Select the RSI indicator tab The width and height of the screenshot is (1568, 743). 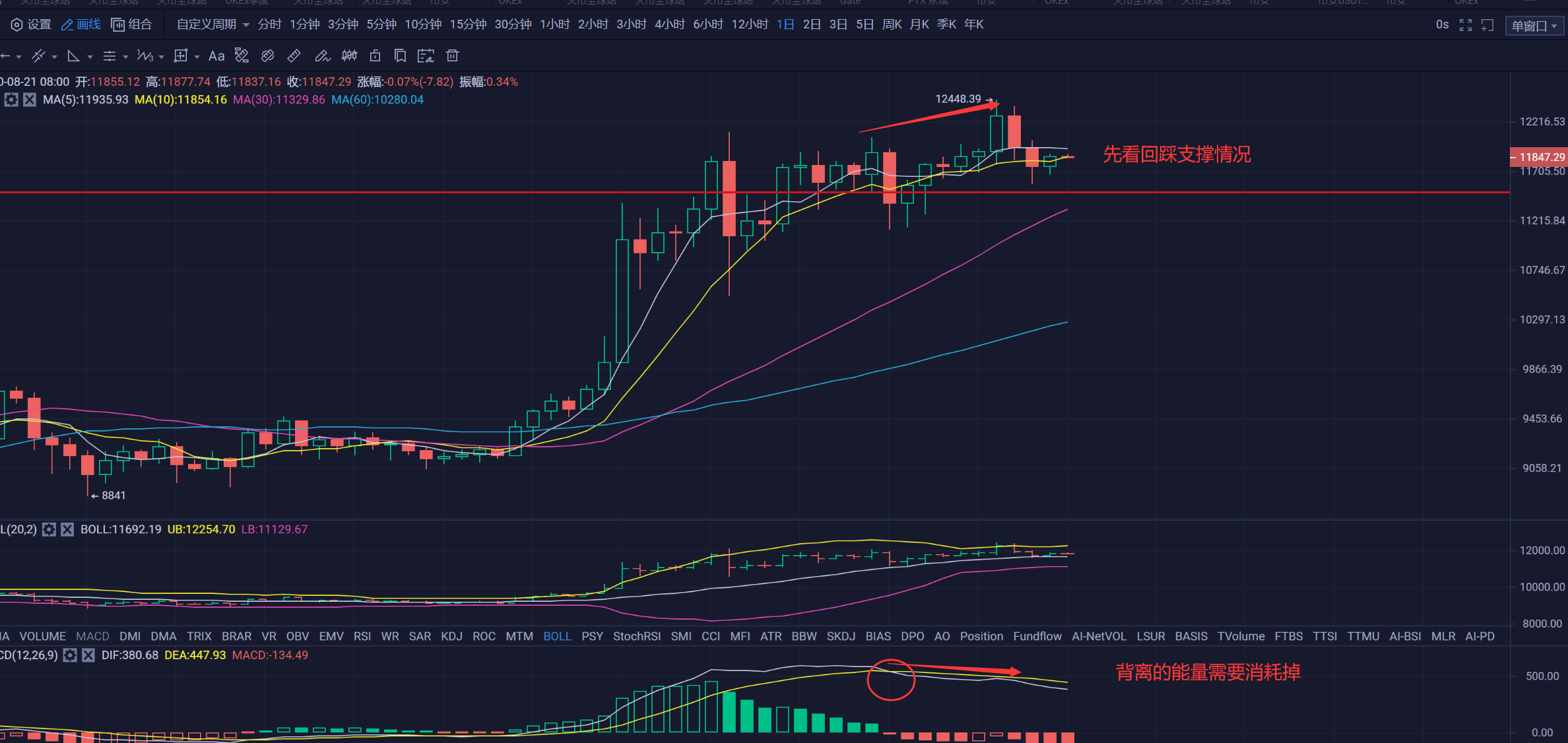[x=362, y=636]
